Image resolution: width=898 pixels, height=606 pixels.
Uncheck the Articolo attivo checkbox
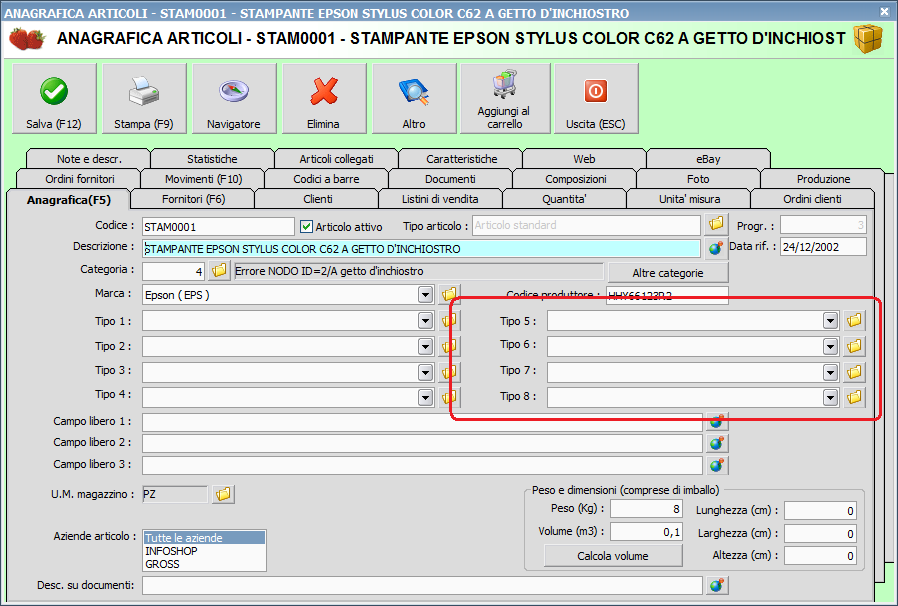(306, 227)
